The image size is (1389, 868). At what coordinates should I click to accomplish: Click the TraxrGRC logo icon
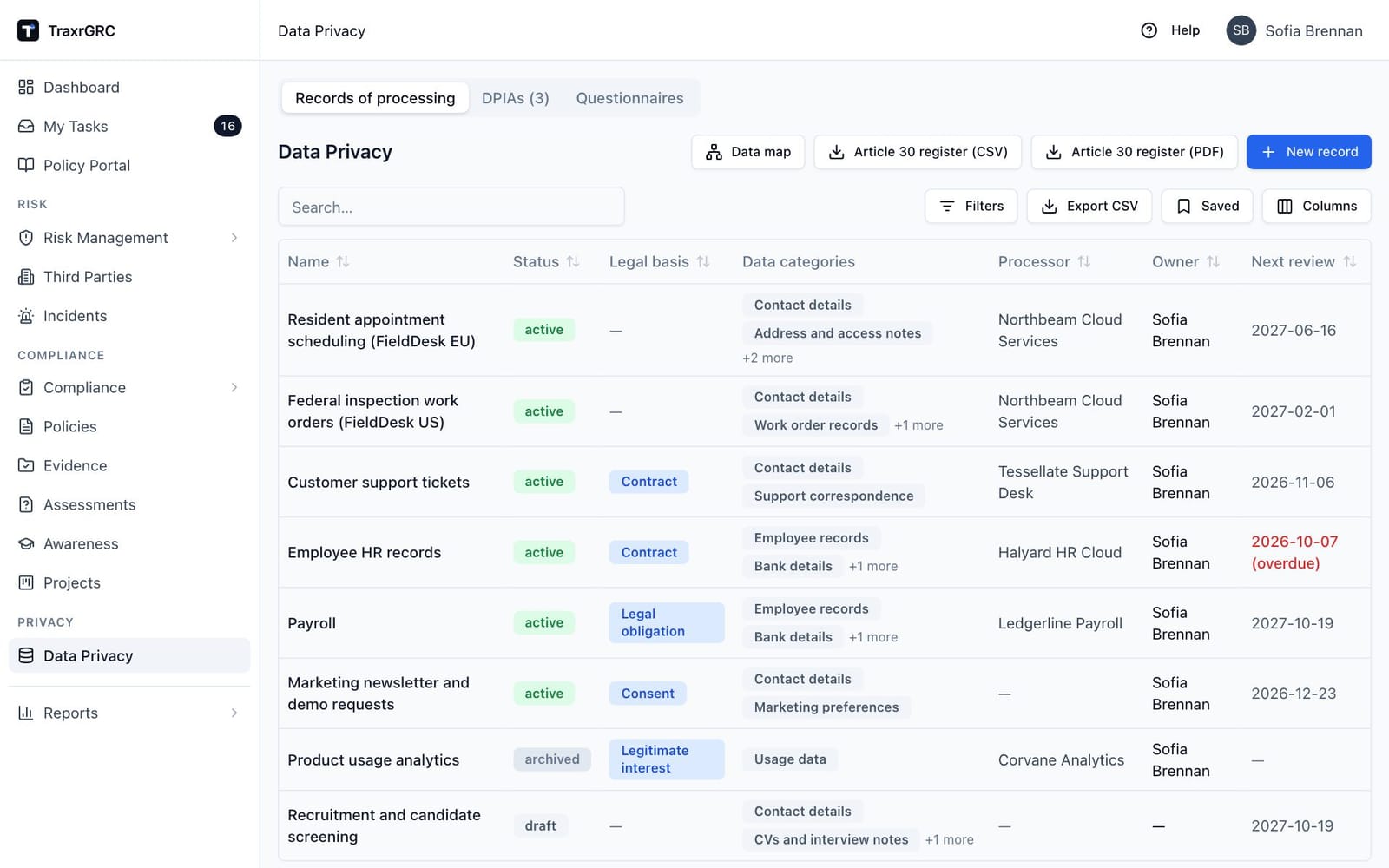[x=28, y=30]
